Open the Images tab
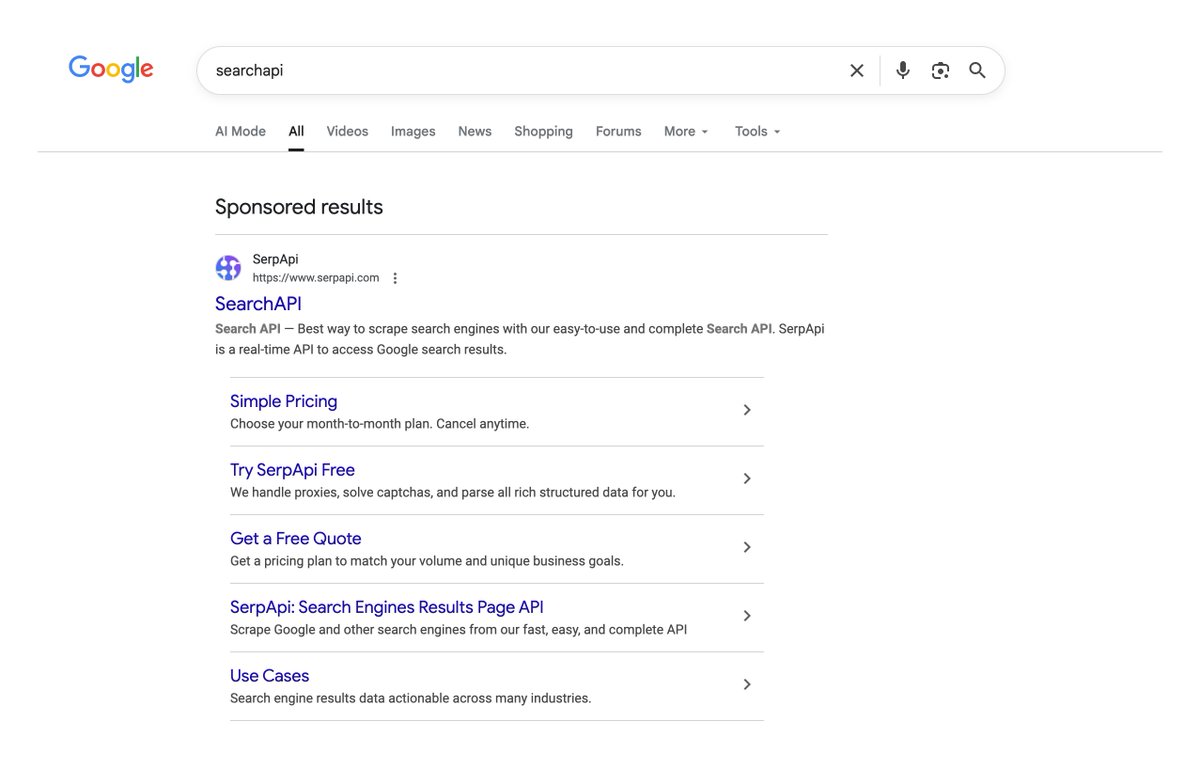The image size is (1200, 768). pyautogui.click(x=413, y=131)
